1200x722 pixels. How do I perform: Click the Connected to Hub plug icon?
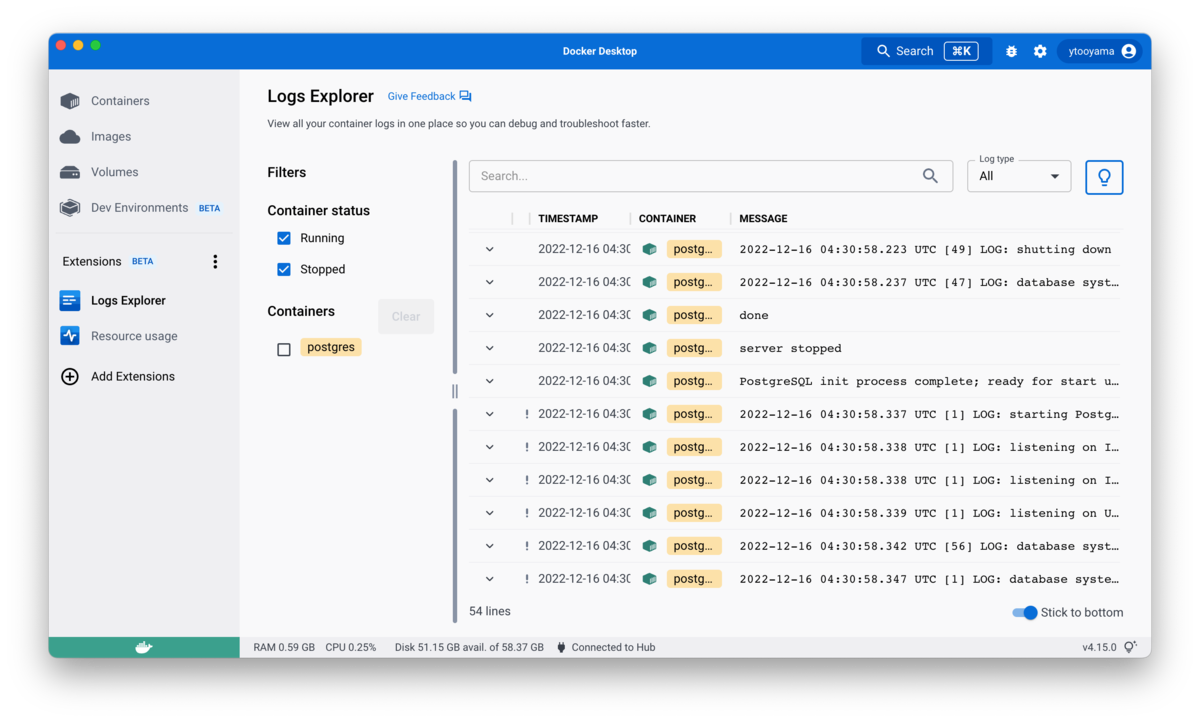[561, 648]
